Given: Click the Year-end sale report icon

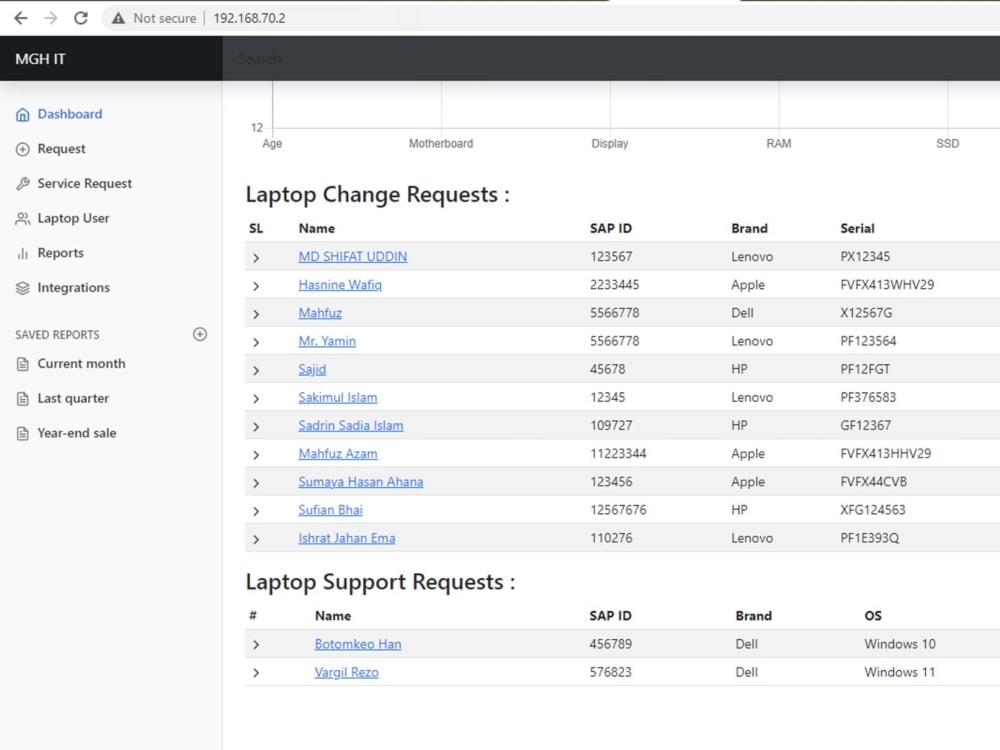Looking at the screenshot, I should tap(22, 433).
